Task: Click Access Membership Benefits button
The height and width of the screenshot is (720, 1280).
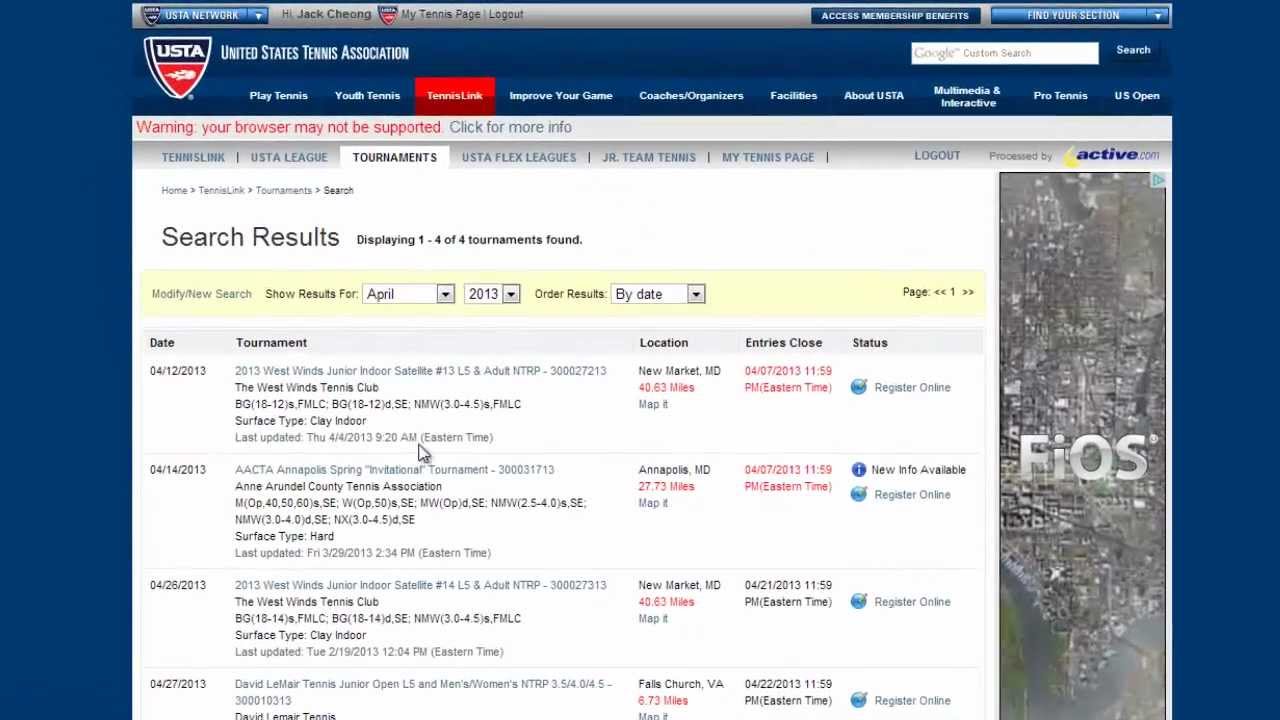Action: (x=895, y=15)
